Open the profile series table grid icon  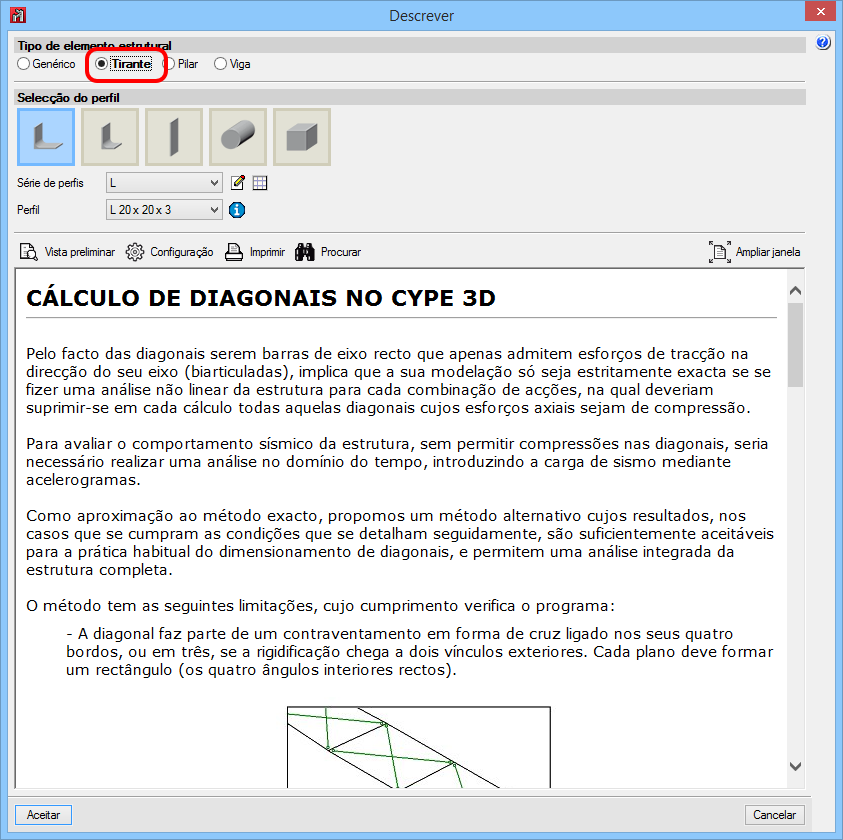pos(260,183)
